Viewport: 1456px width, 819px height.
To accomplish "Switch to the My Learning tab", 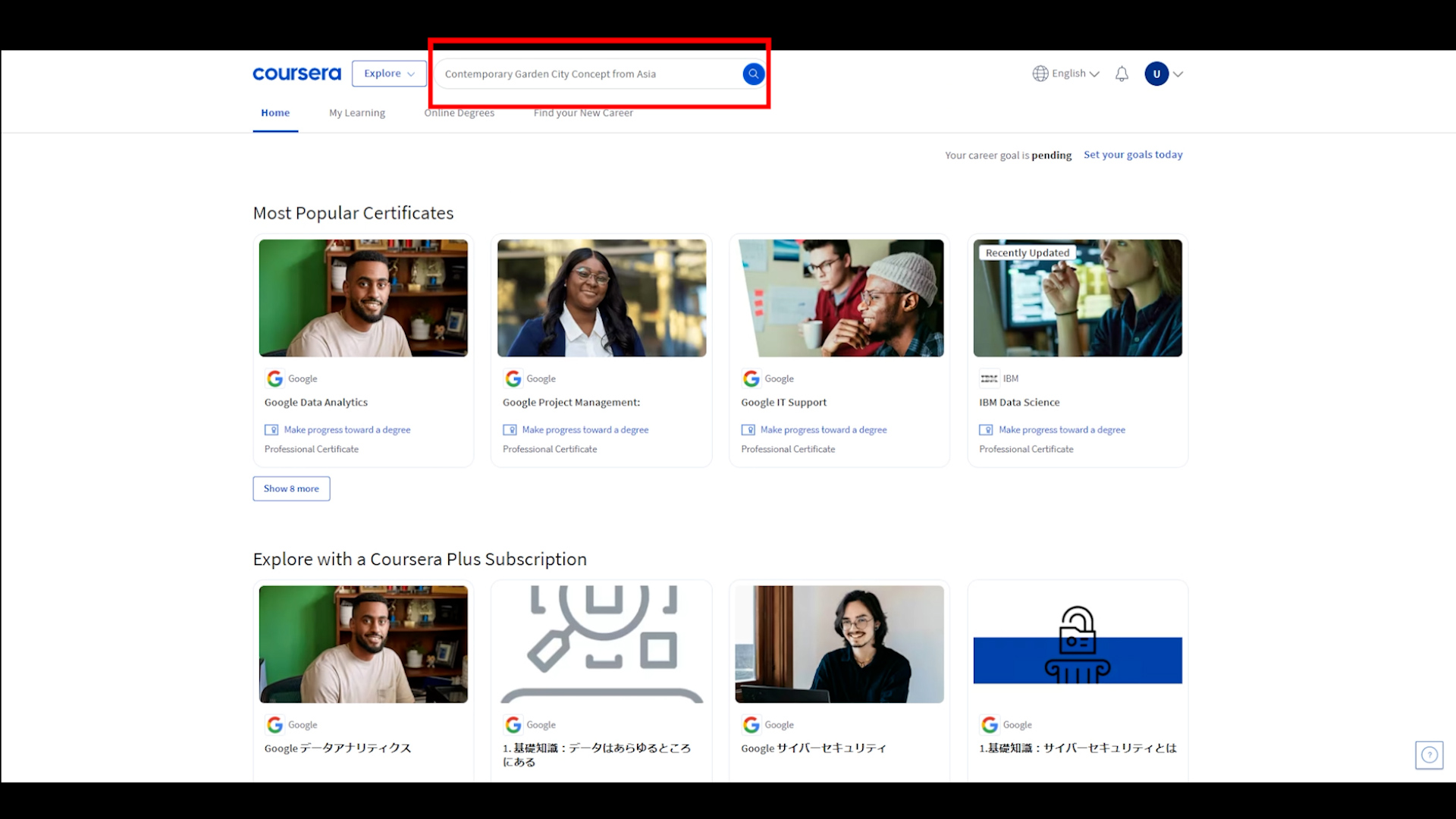I will [x=357, y=113].
